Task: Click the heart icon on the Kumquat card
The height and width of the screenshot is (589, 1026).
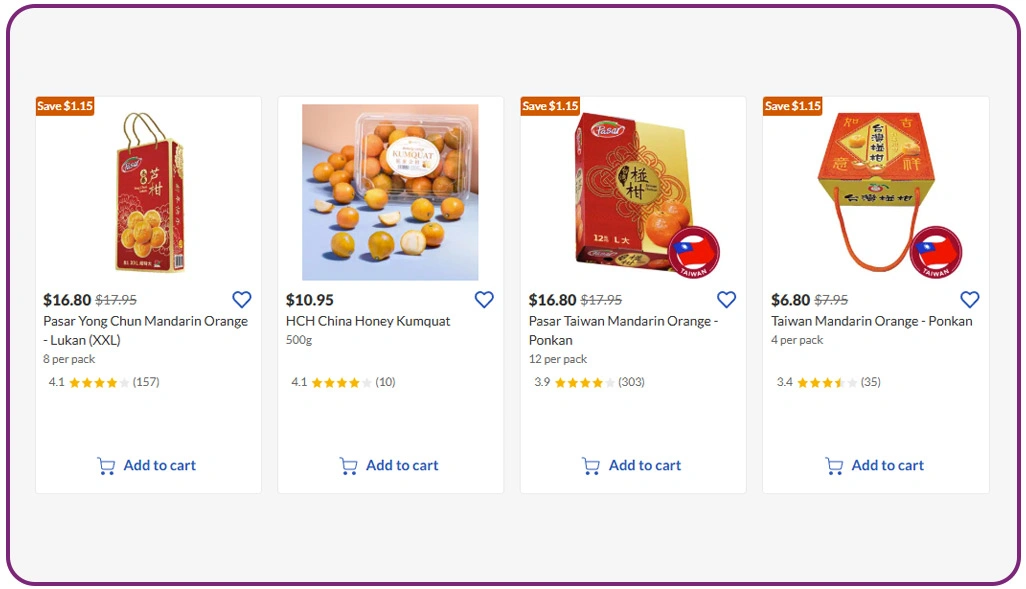Action: [484, 299]
